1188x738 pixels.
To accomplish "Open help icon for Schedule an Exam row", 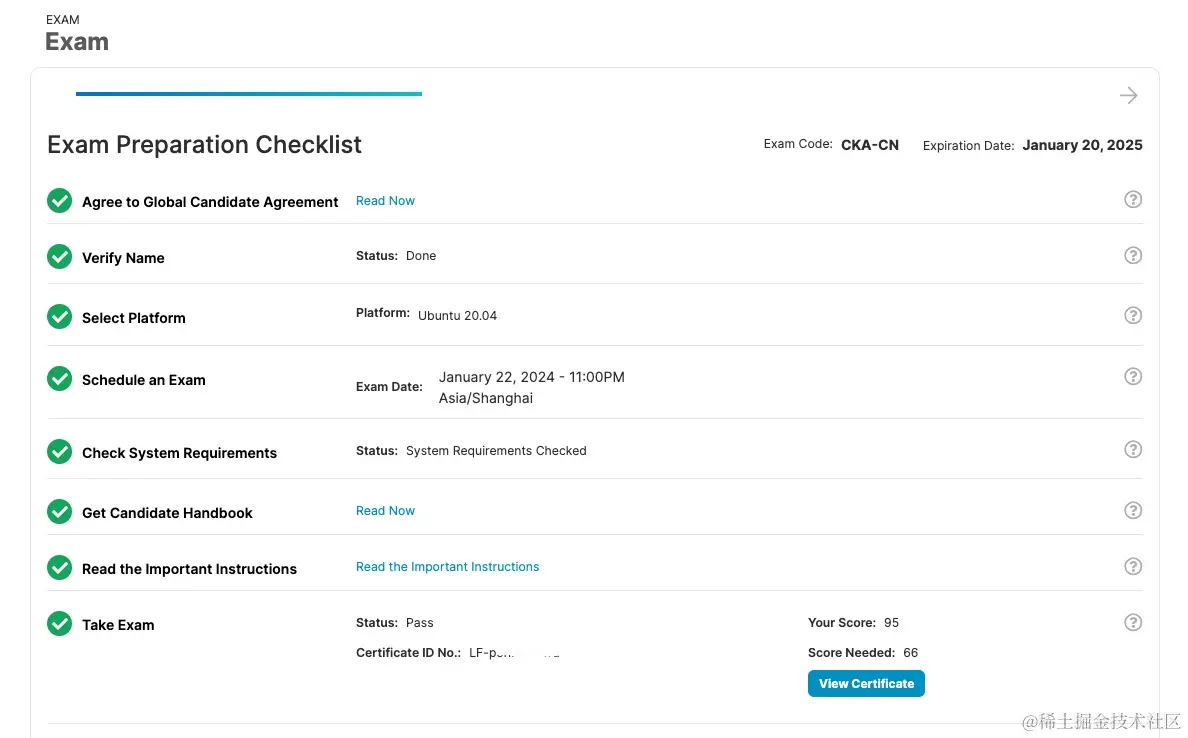I will tap(1133, 377).
